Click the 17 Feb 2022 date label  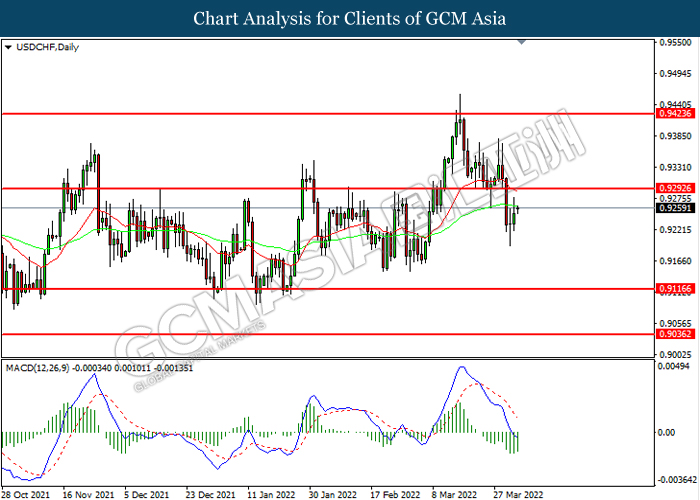click(x=395, y=494)
